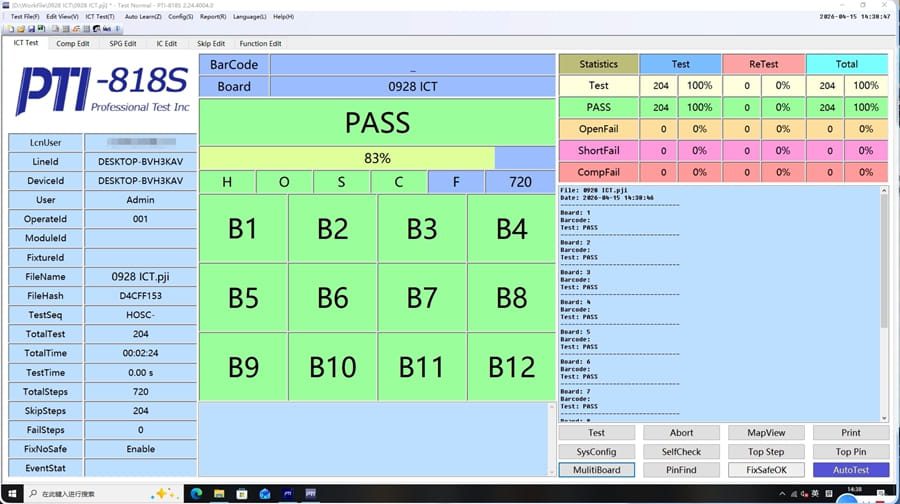Screen dimensions: 900x504
Task: Switch to the Comp Edit tab
Action: (72, 44)
